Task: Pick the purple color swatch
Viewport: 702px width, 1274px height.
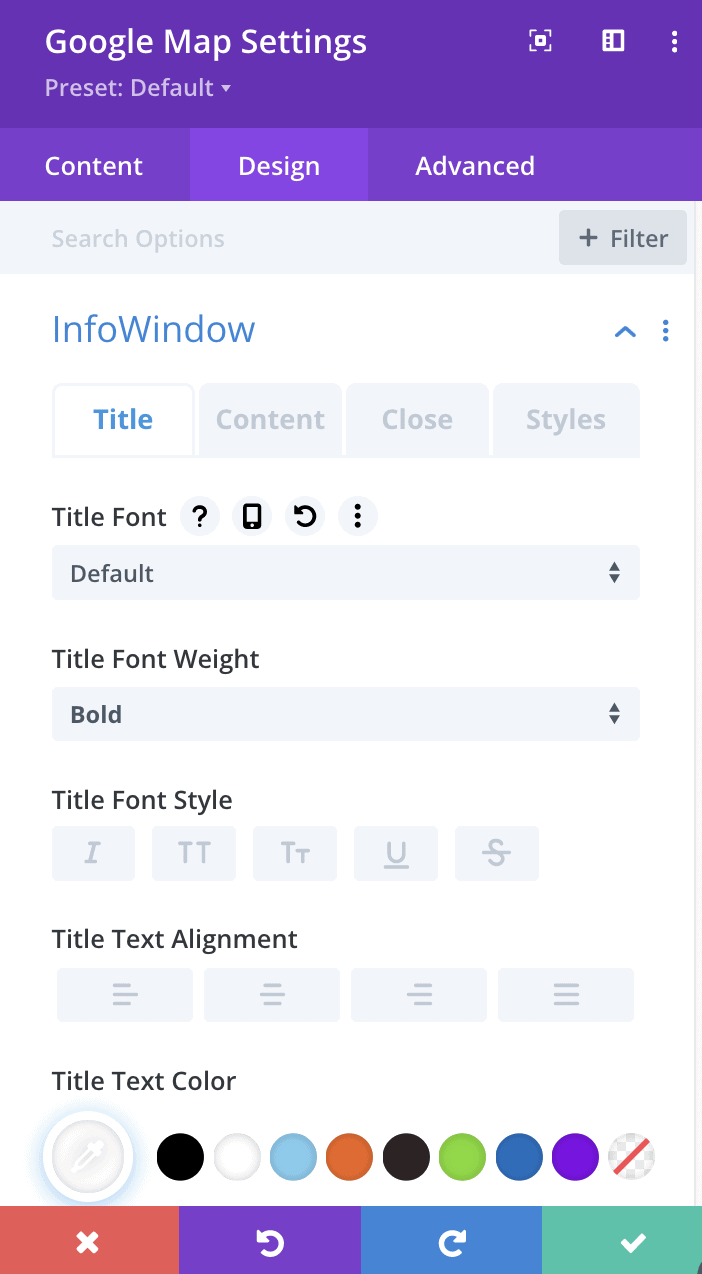Action: point(575,1157)
